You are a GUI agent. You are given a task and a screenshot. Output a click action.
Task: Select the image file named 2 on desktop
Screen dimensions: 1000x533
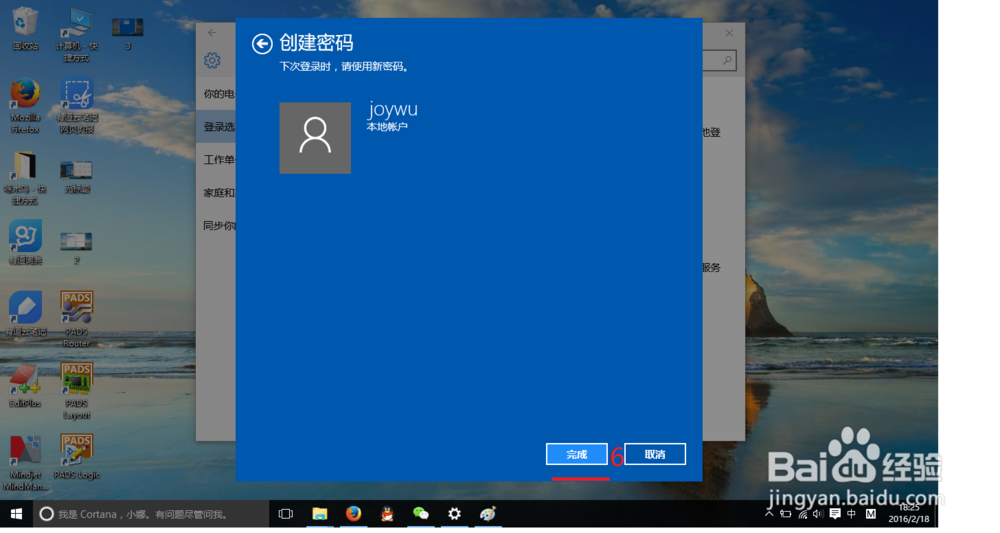(77, 247)
